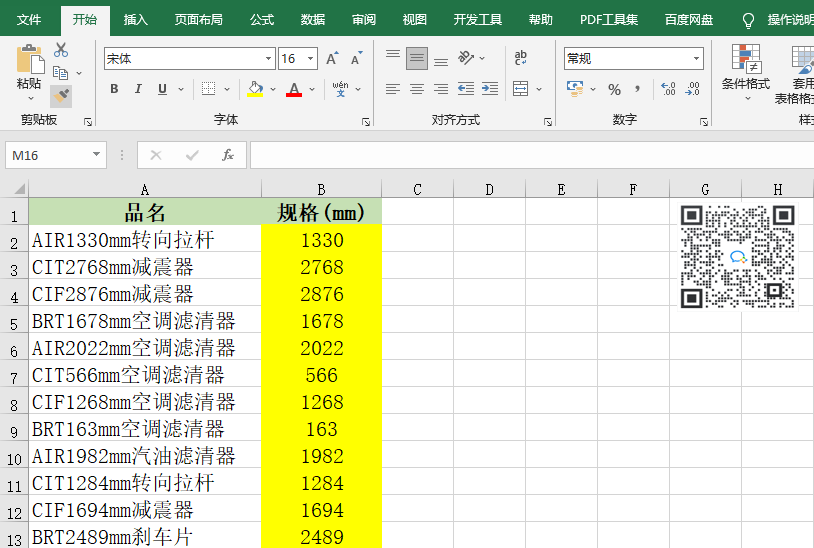
Task: Expand the Name Box M16 dropdown
Action: point(96,155)
